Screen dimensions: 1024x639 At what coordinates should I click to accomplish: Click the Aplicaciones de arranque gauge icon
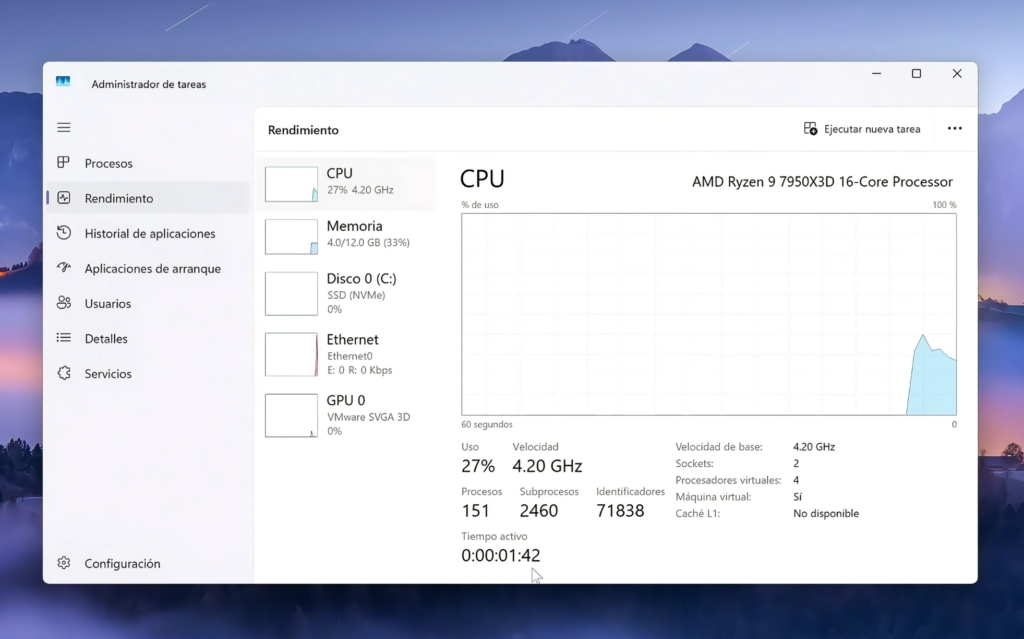(63, 267)
